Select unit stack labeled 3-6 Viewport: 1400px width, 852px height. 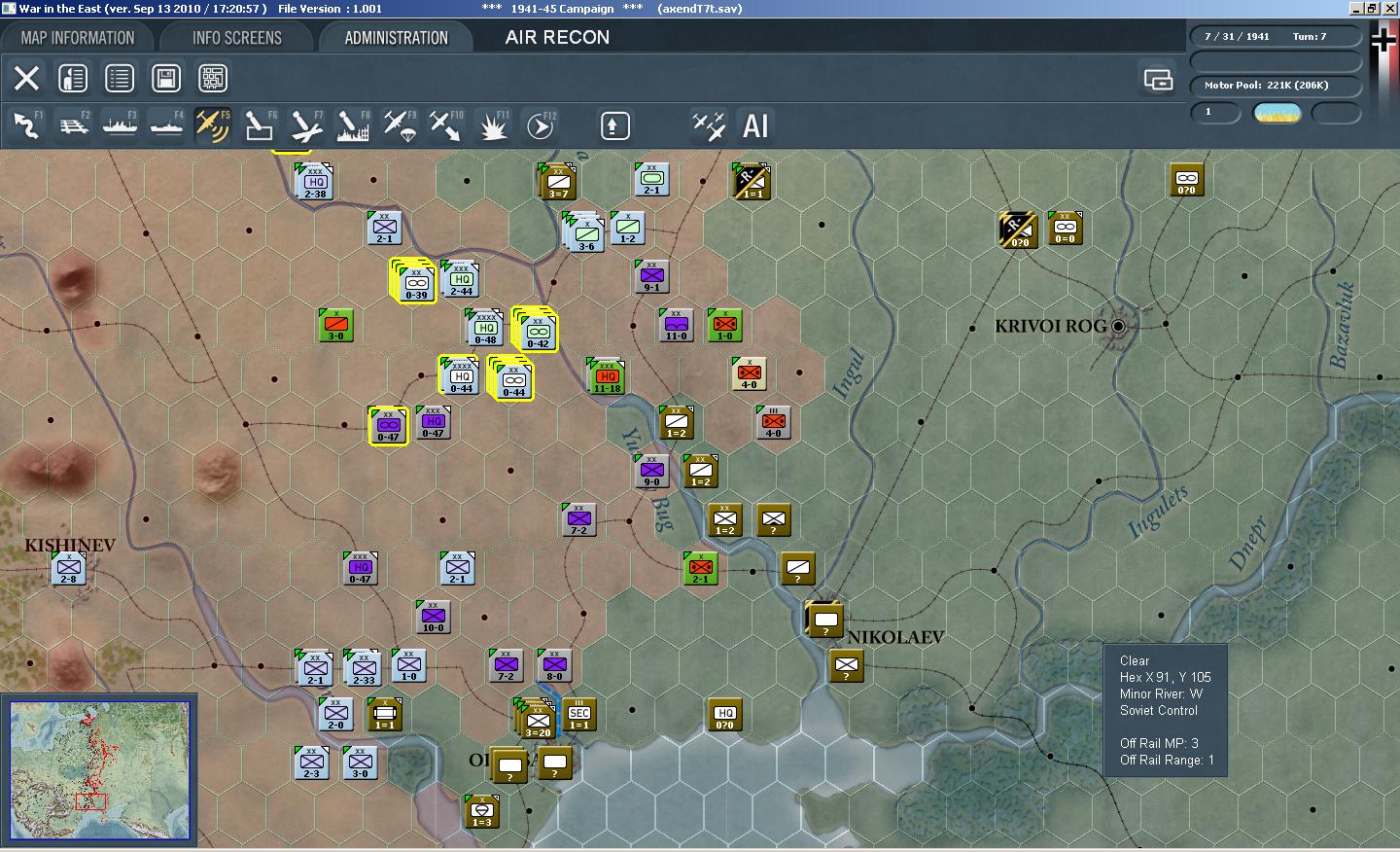(x=584, y=231)
